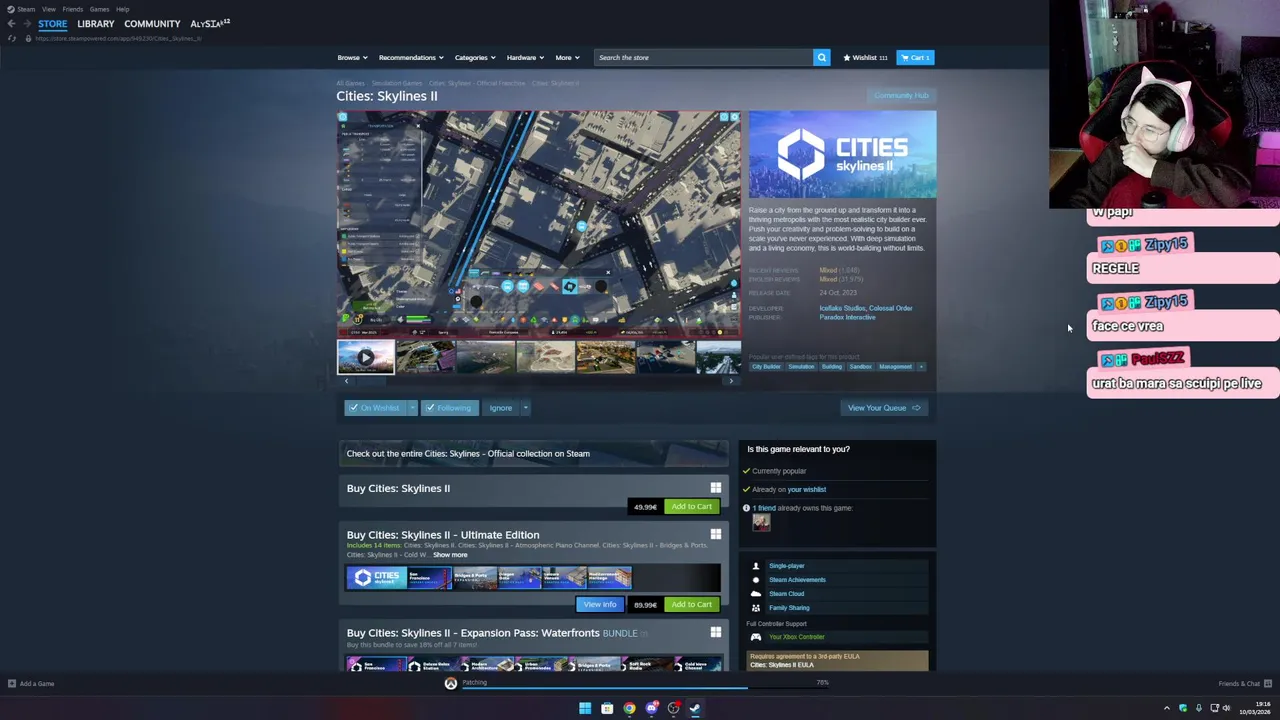Open the entire Cities: Skylines collection banner
Image resolution: width=1280 pixels, height=720 pixels.
click(x=534, y=454)
